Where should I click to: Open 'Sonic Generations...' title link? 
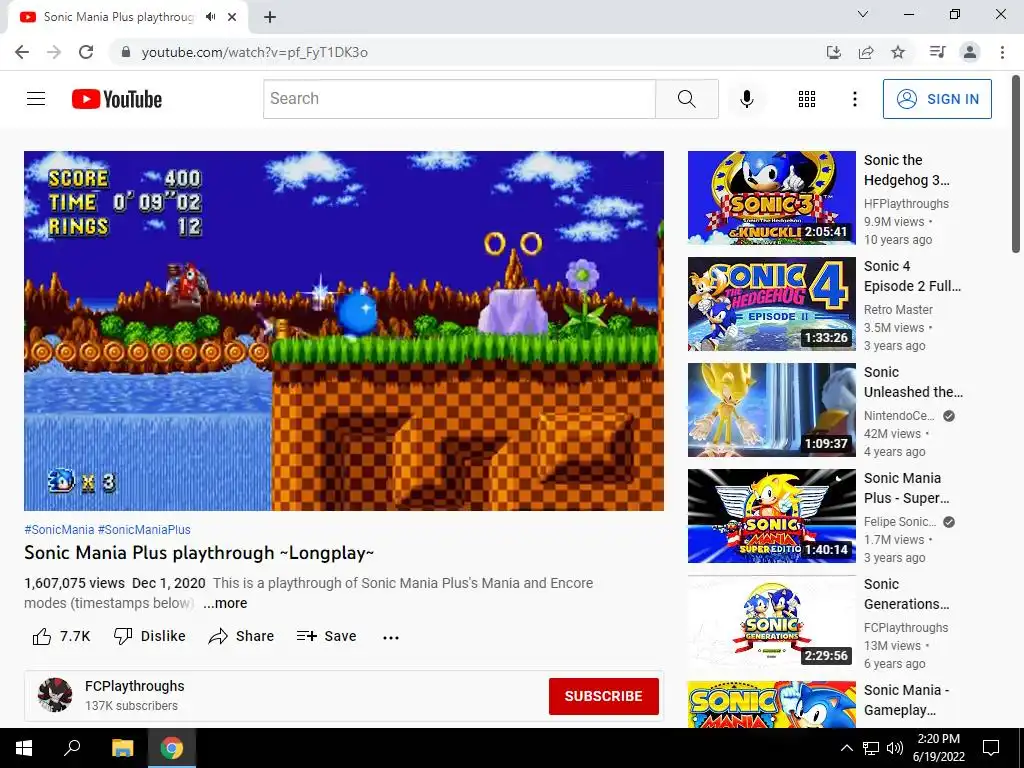pos(906,594)
